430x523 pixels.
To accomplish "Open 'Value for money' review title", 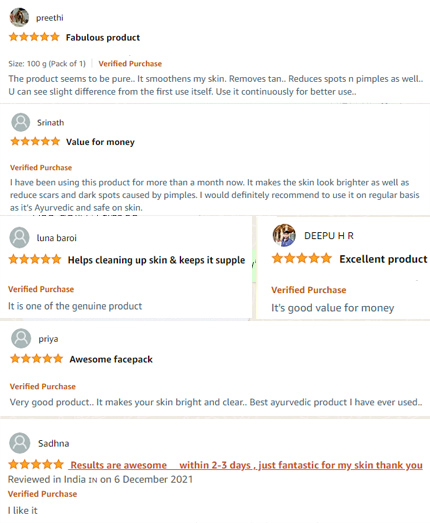I will [x=100, y=142].
